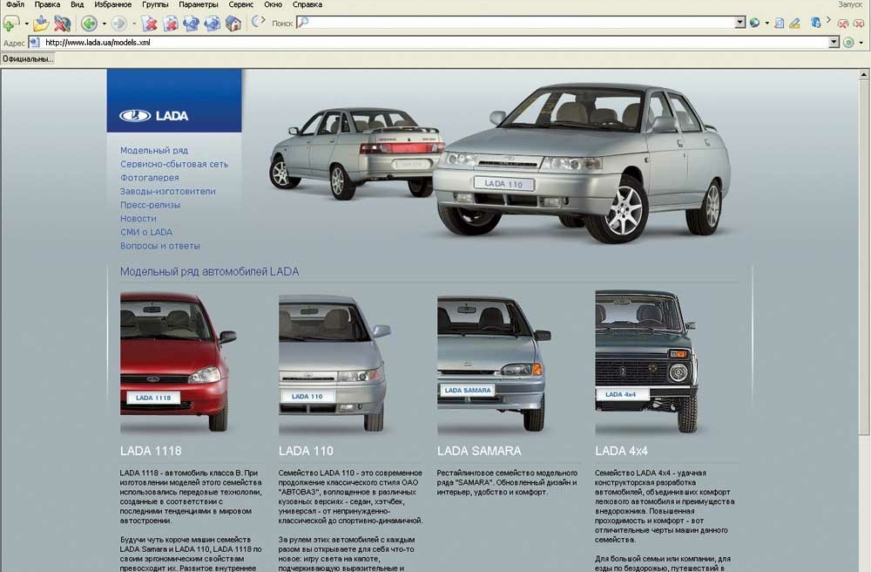
Task: Switch to the Официальны... tab
Action: click(x=27, y=59)
